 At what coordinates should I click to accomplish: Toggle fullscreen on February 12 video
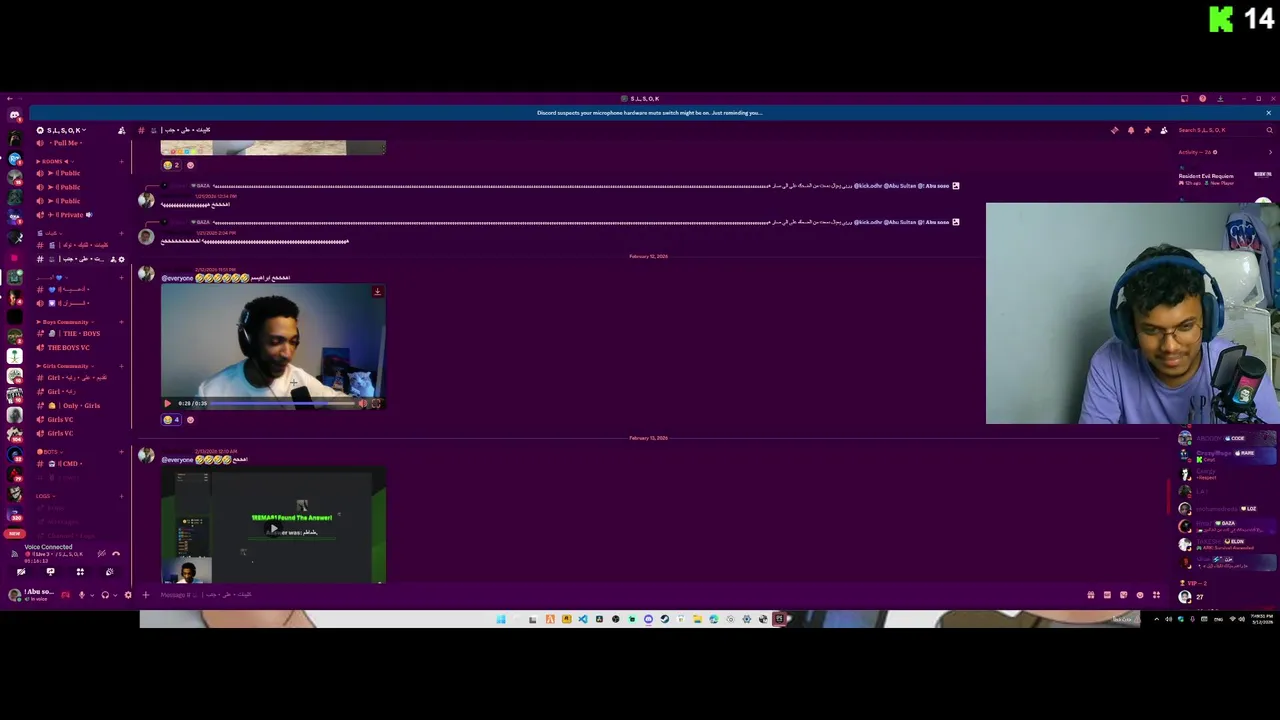[x=376, y=404]
